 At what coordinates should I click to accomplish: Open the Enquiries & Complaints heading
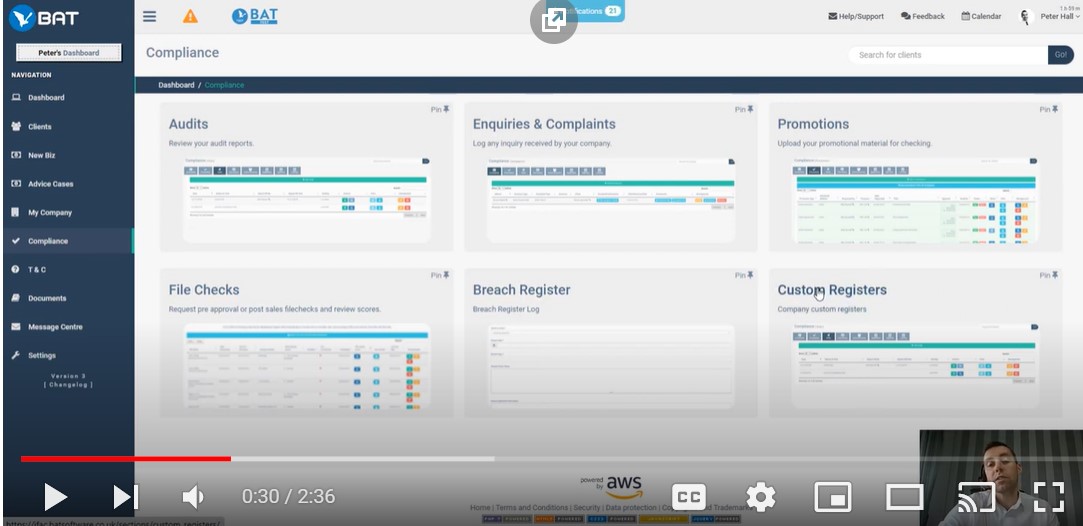click(544, 124)
